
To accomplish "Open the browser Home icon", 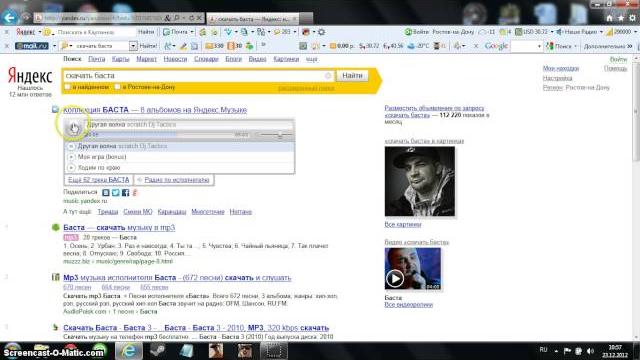I will pos(609,18).
